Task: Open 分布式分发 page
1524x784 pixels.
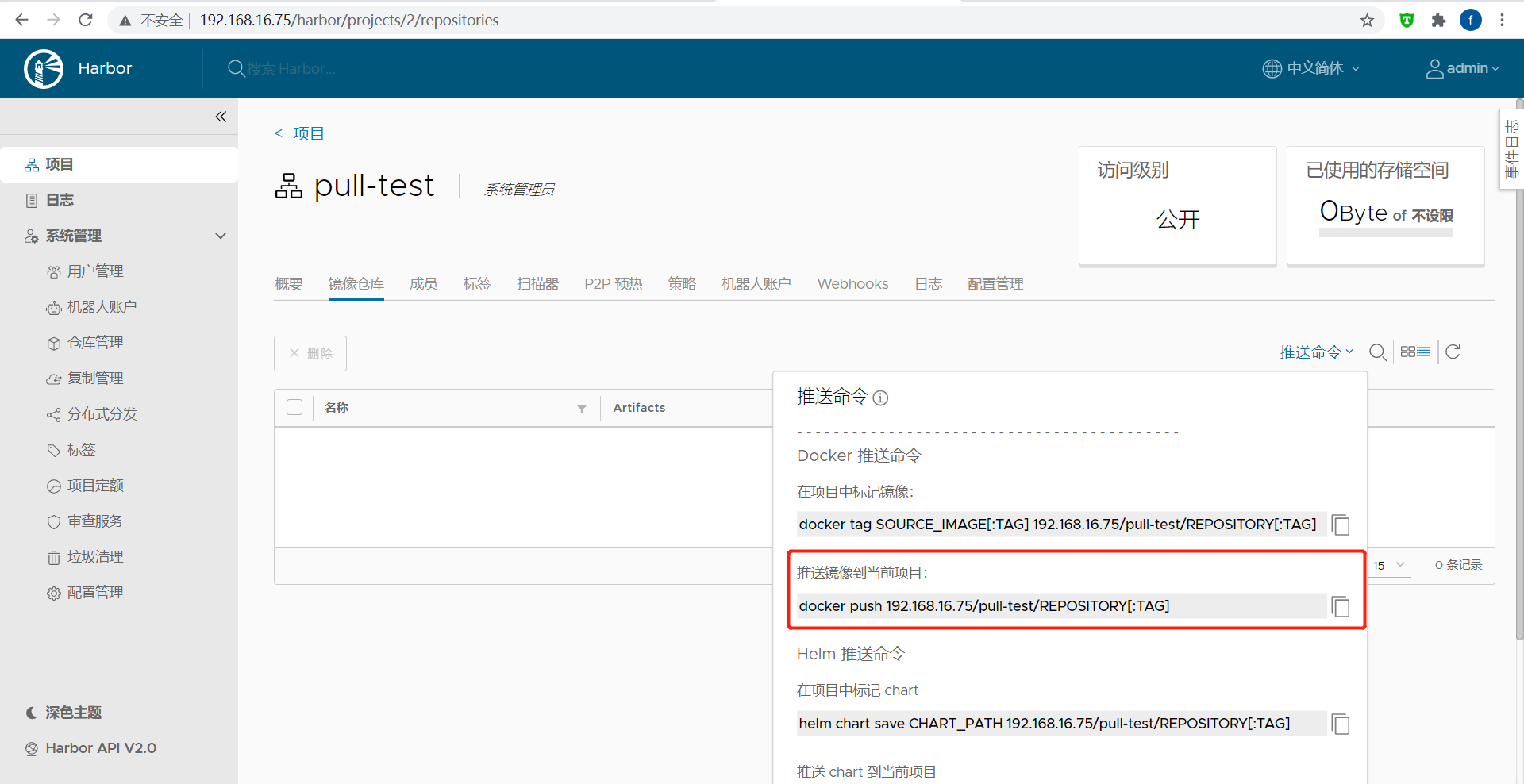Action: click(x=102, y=414)
